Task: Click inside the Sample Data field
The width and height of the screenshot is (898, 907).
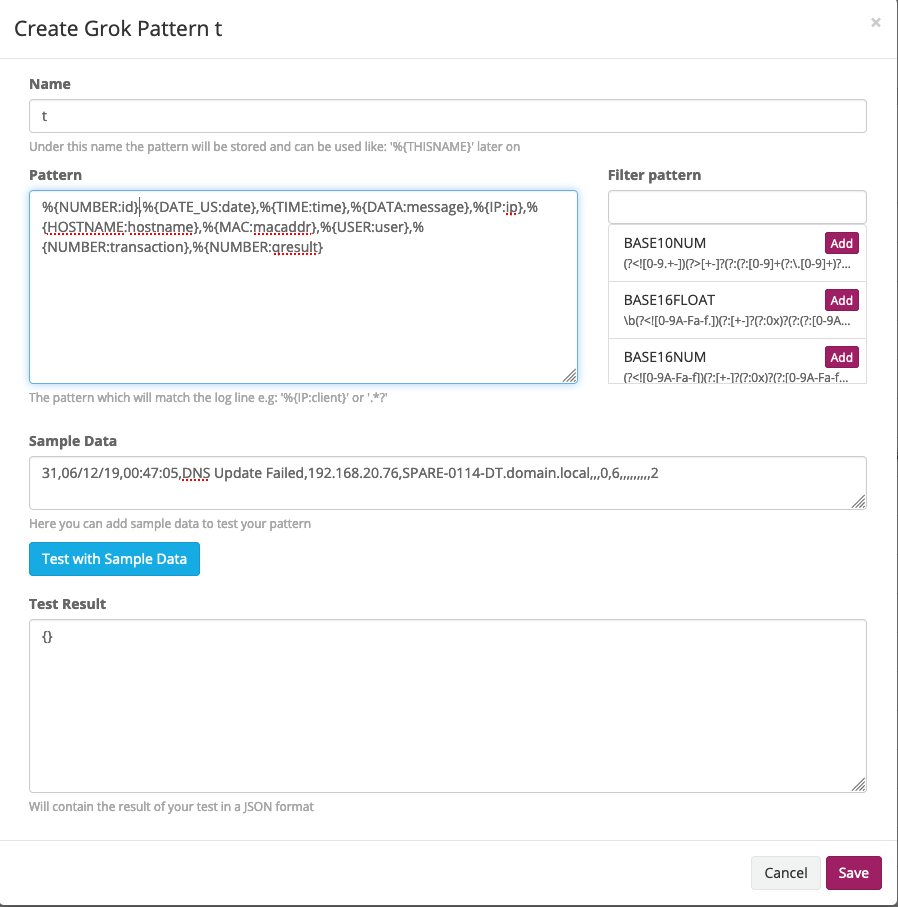Action: pos(447,480)
